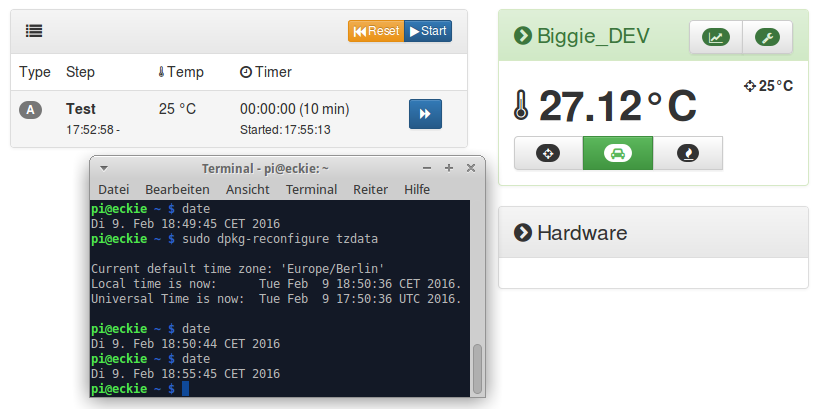Open the Biggie_DEV temperature chart
This screenshot has height=409, width=820.
coord(716,38)
